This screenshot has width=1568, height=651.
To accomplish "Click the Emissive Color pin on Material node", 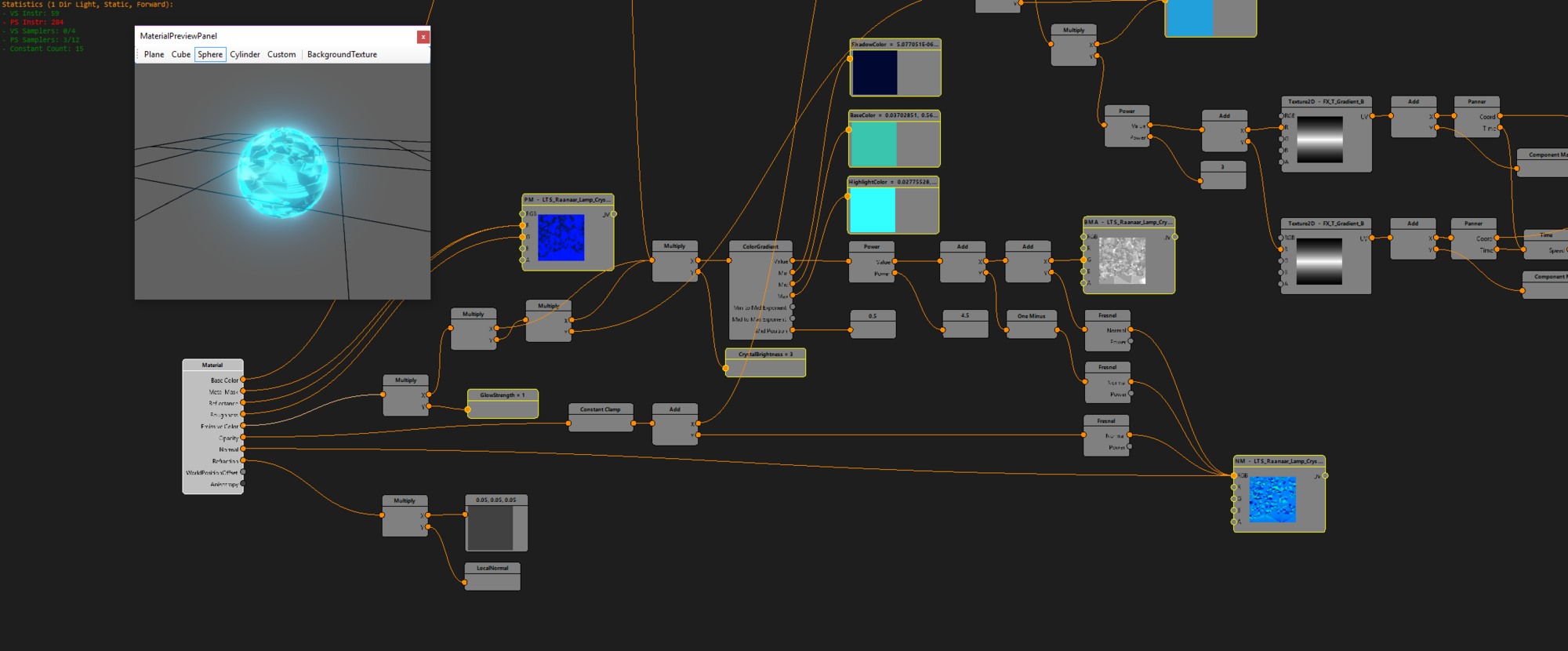I will [243, 426].
